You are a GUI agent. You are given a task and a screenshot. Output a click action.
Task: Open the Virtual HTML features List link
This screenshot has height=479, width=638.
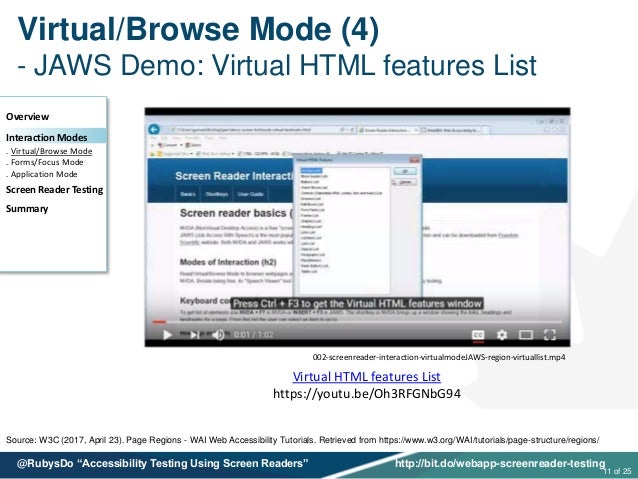coord(366,376)
